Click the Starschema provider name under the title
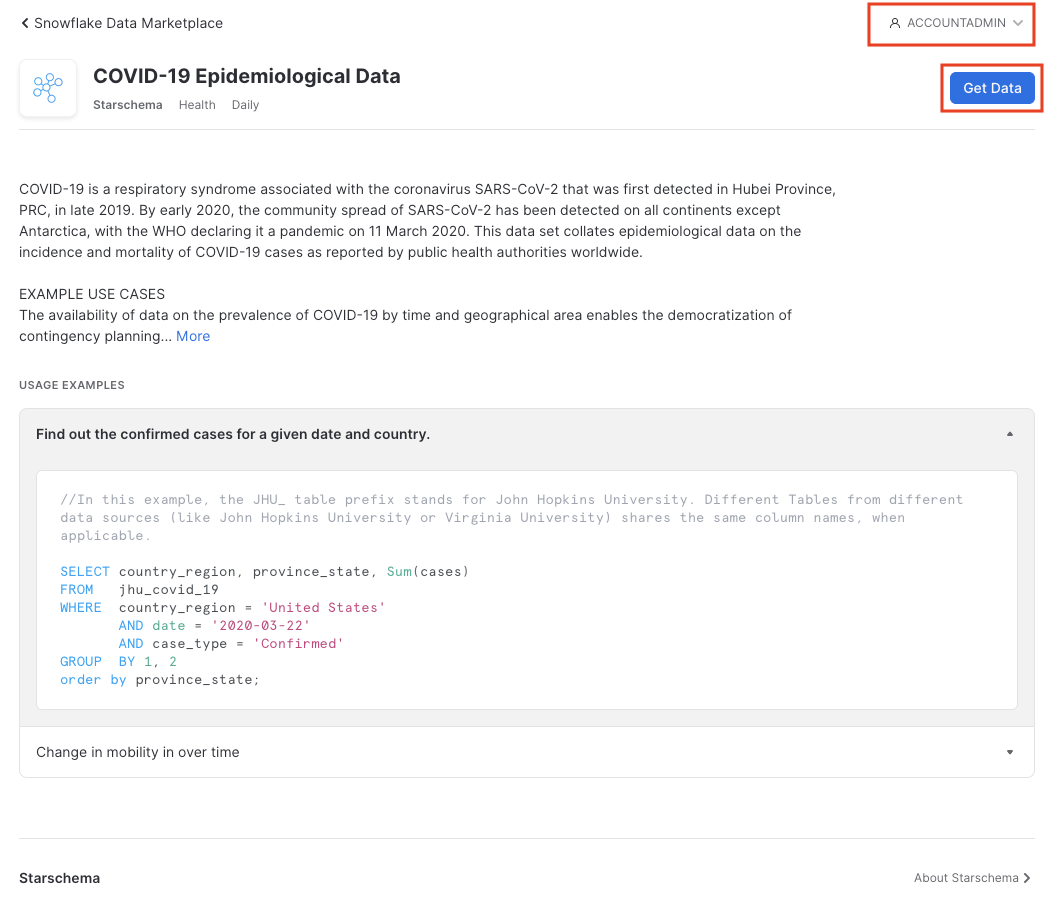This screenshot has width=1047, height=905. 127,105
